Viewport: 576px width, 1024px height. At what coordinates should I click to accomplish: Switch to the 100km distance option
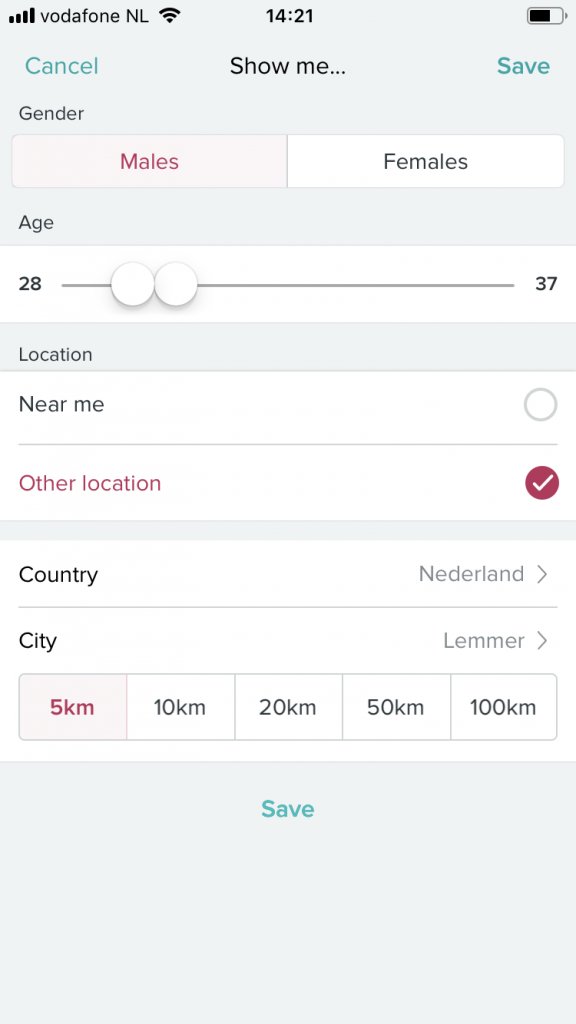coord(504,707)
